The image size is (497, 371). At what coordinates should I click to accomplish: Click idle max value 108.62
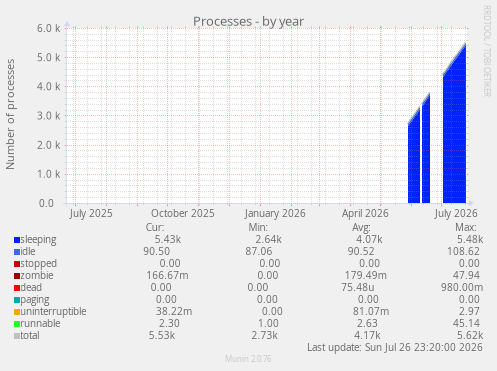463,251
